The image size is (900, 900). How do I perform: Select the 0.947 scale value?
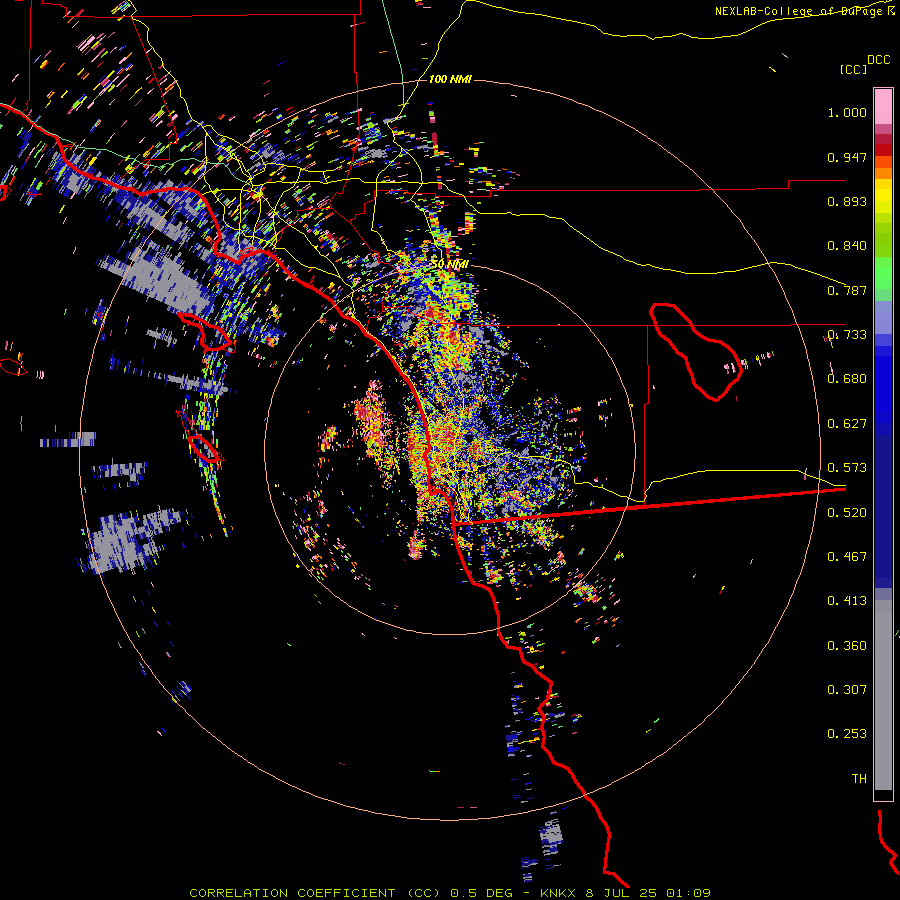[x=847, y=157]
